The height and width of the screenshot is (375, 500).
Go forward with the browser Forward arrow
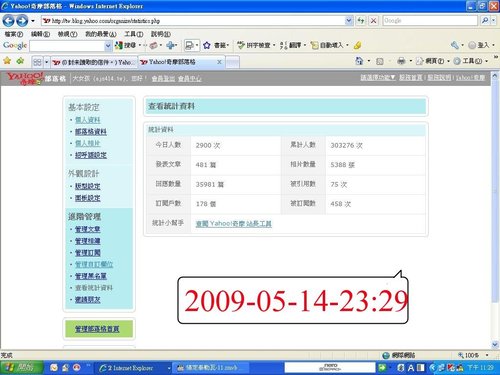(x=22, y=21)
